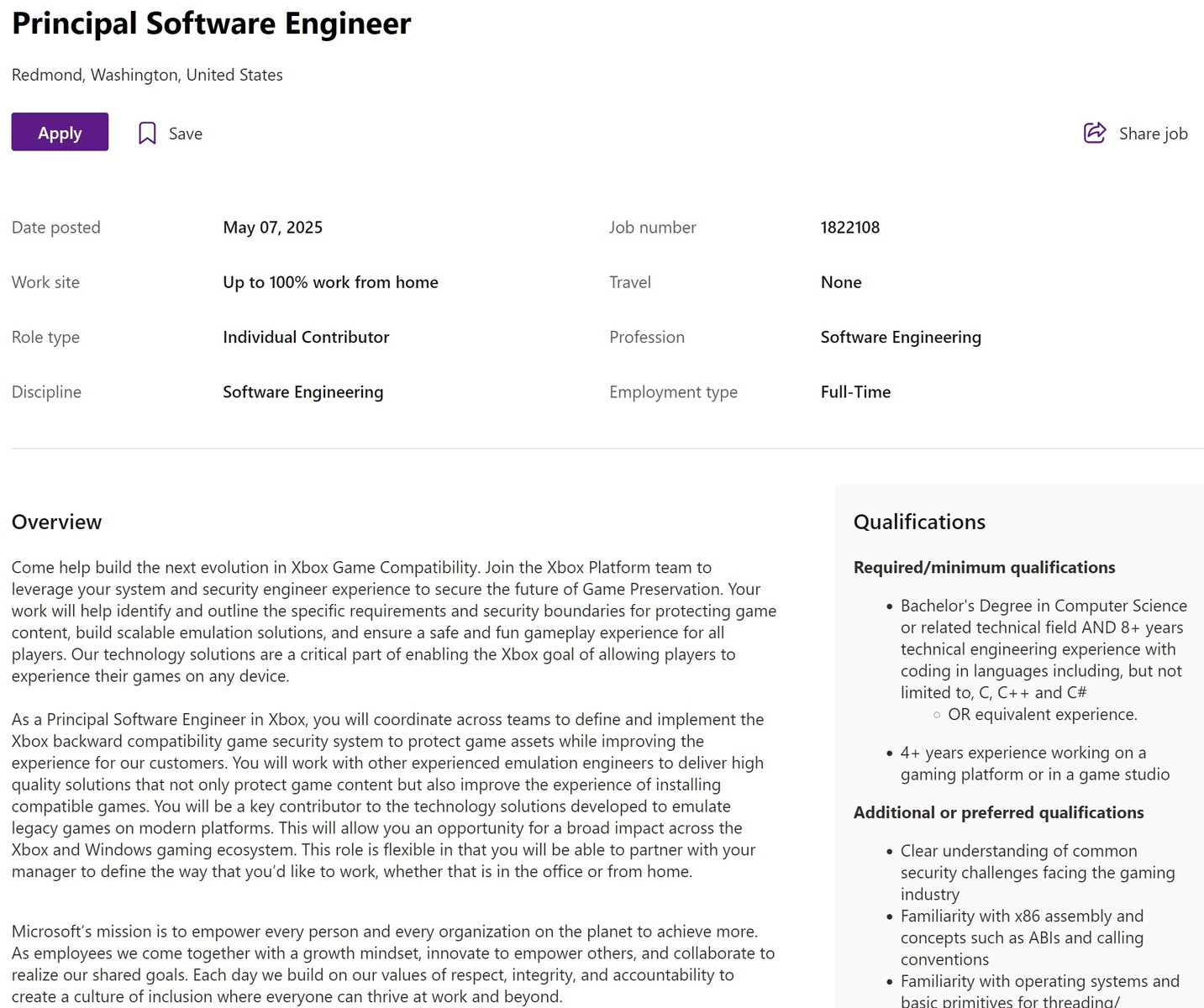Screen dimensions: 1204x1008
Task: Click the job number 1822108
Action: 850,228
